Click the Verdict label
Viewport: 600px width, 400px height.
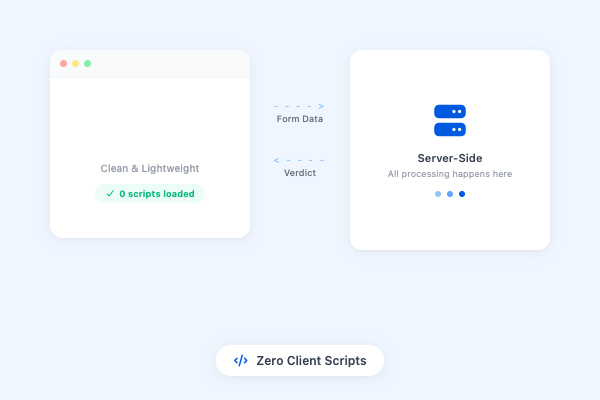pos(300,173)
